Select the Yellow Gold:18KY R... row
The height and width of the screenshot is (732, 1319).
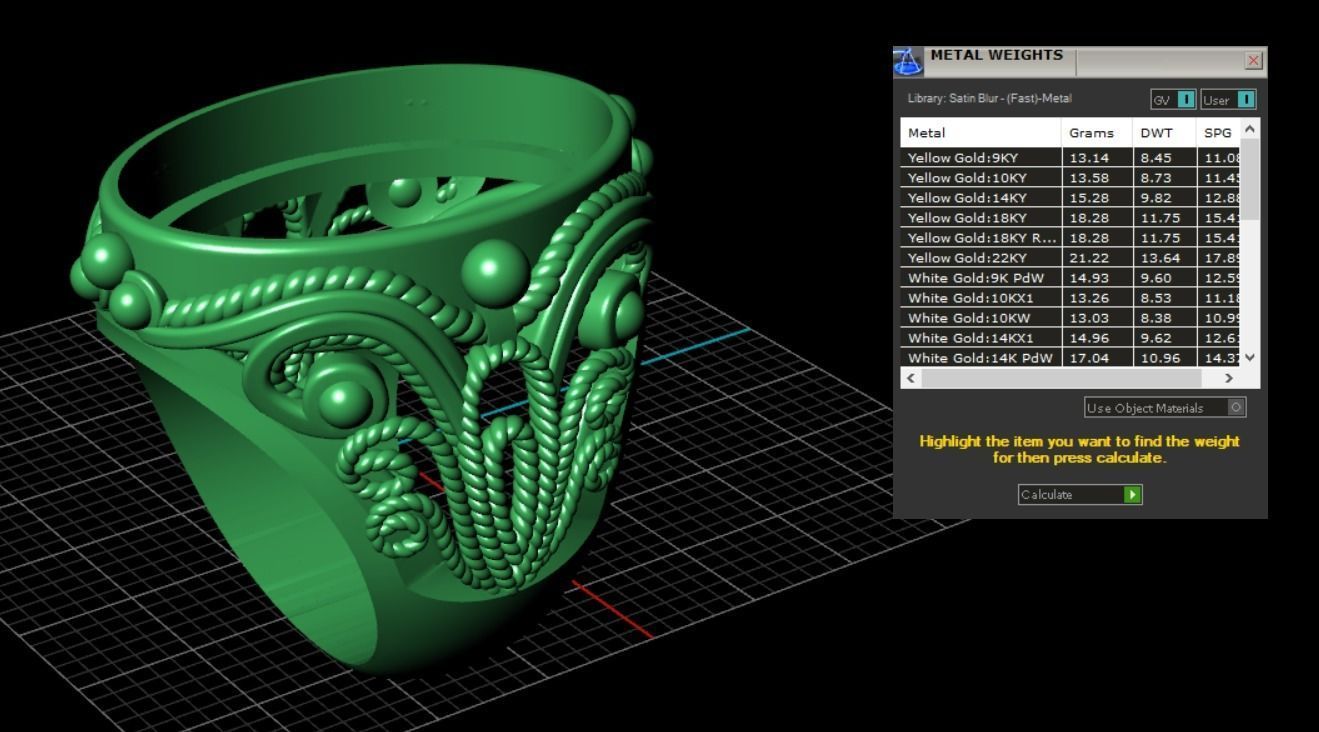[x=1070, y=238]
